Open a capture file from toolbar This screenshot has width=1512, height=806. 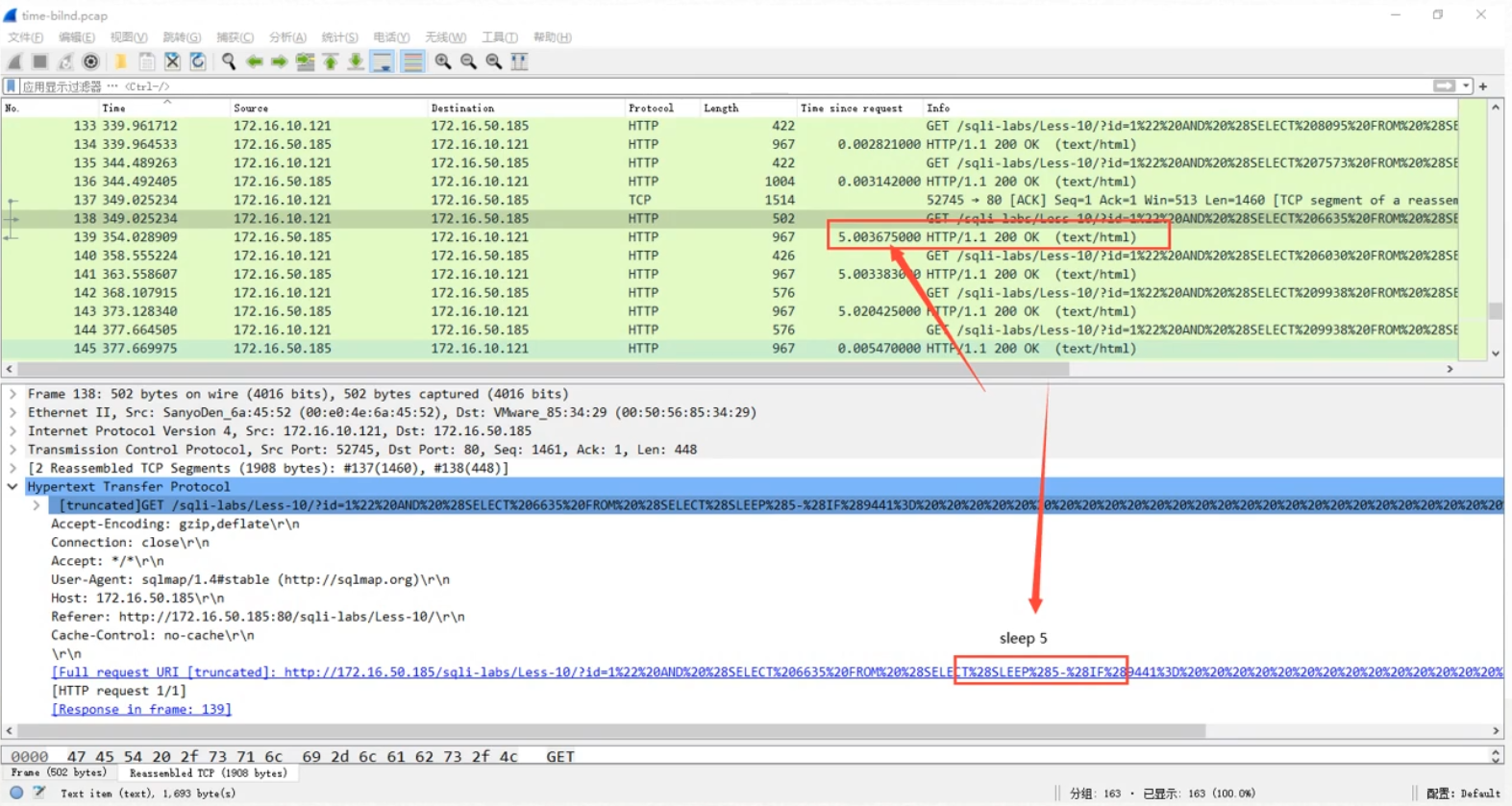121,61
